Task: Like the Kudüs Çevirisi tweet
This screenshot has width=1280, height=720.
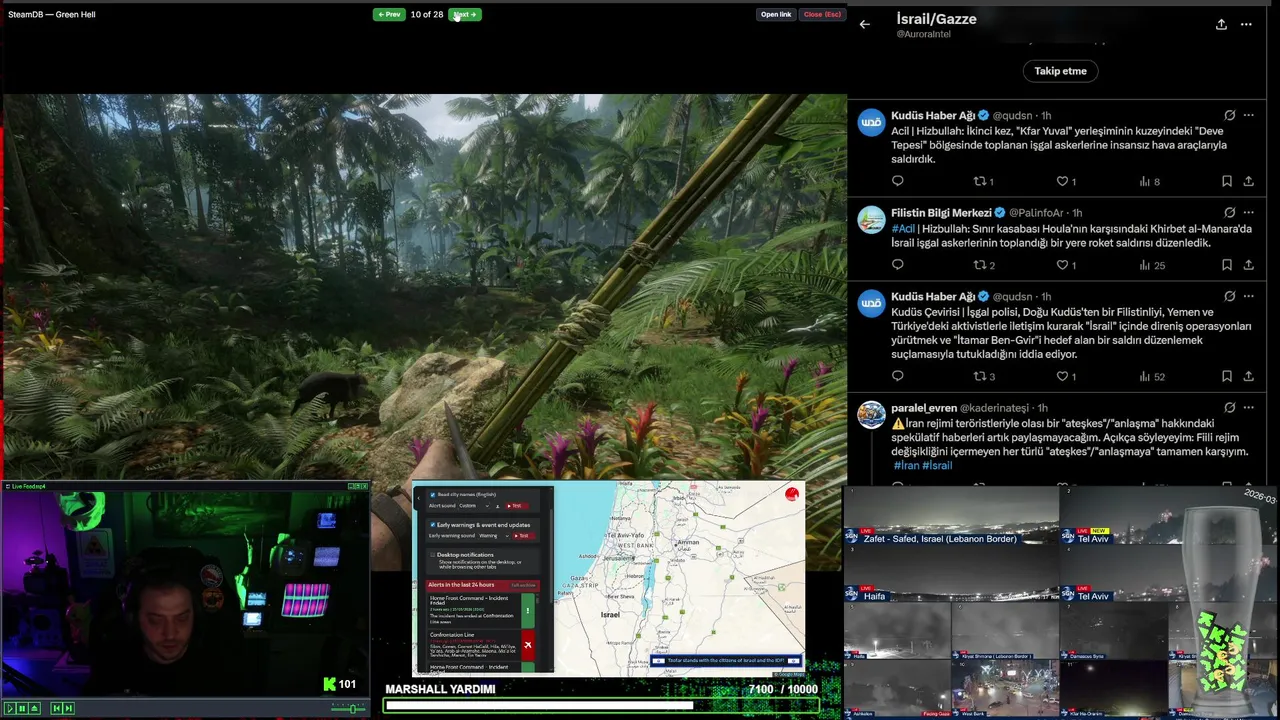Action: coord(1066,376)
